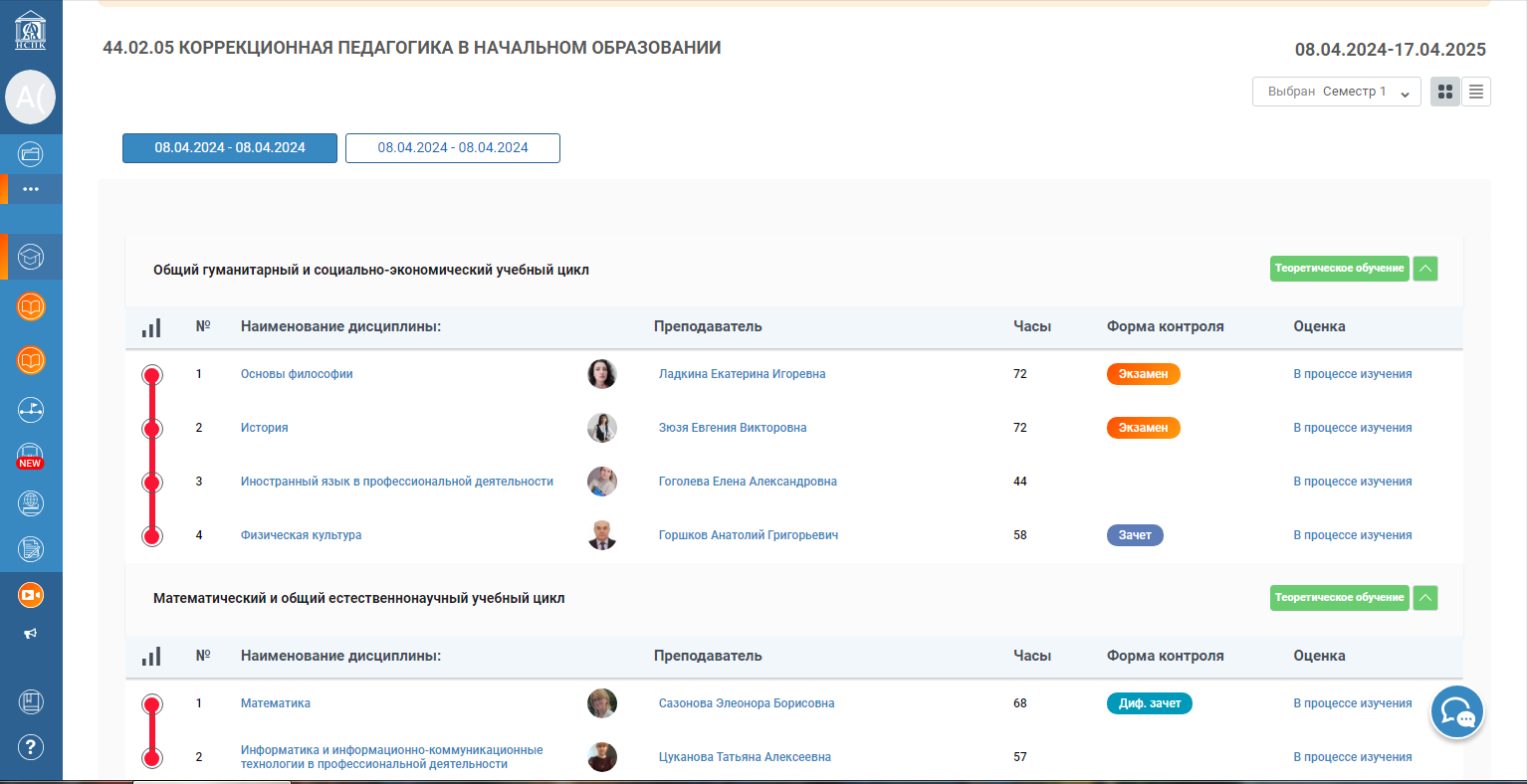Image resolution: width=1527 pixels, height=784 pixels.
Task: Switch to grid view layout
Action: coord(1445,92)
